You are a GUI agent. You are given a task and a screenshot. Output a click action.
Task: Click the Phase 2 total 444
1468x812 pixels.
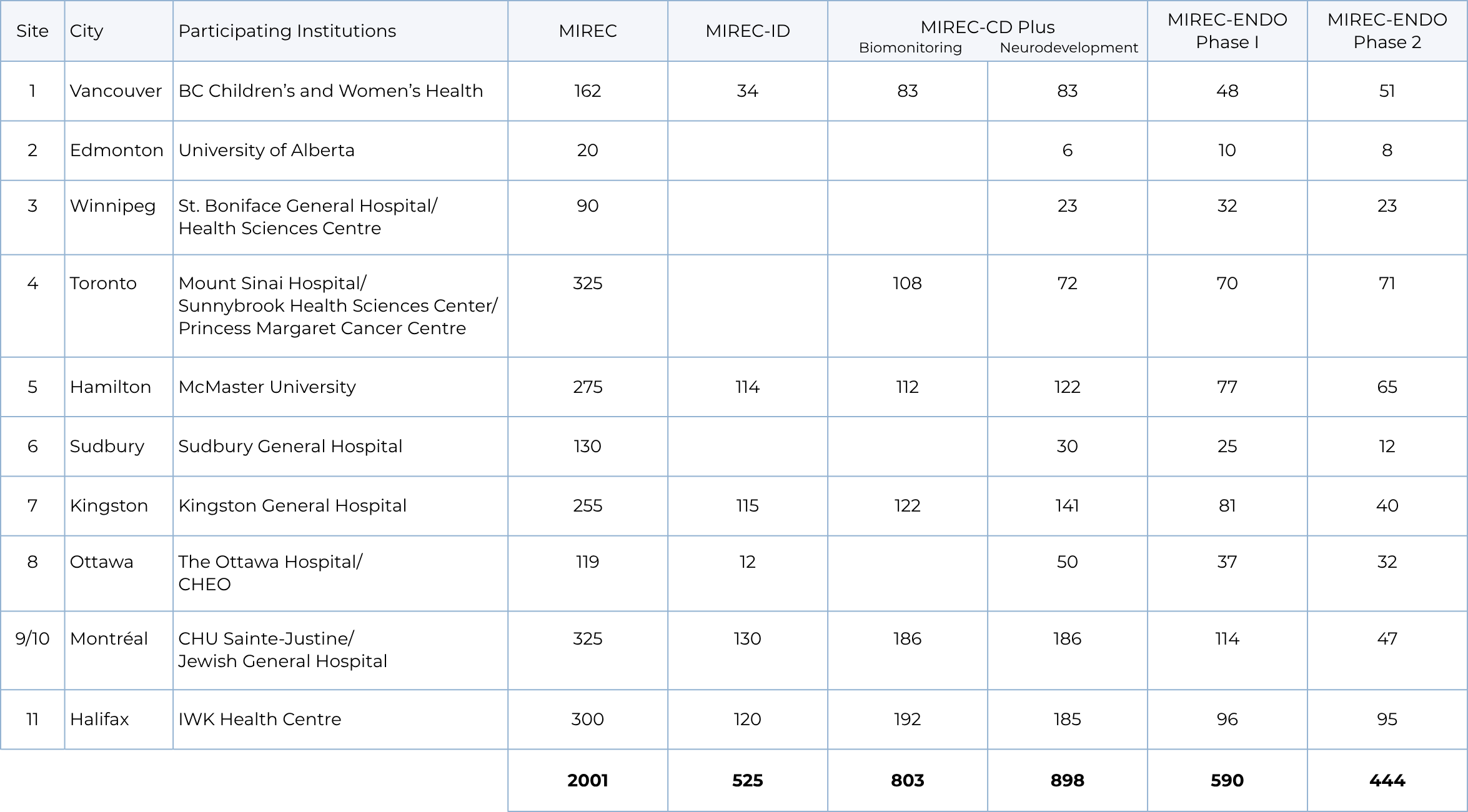[1387, 781]
